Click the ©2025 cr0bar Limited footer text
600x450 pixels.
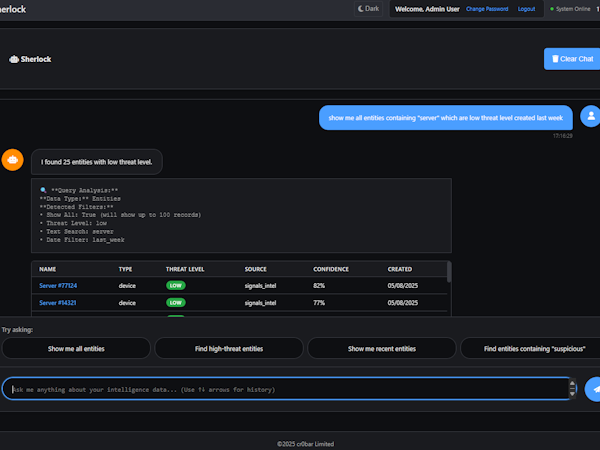[305, 444]
